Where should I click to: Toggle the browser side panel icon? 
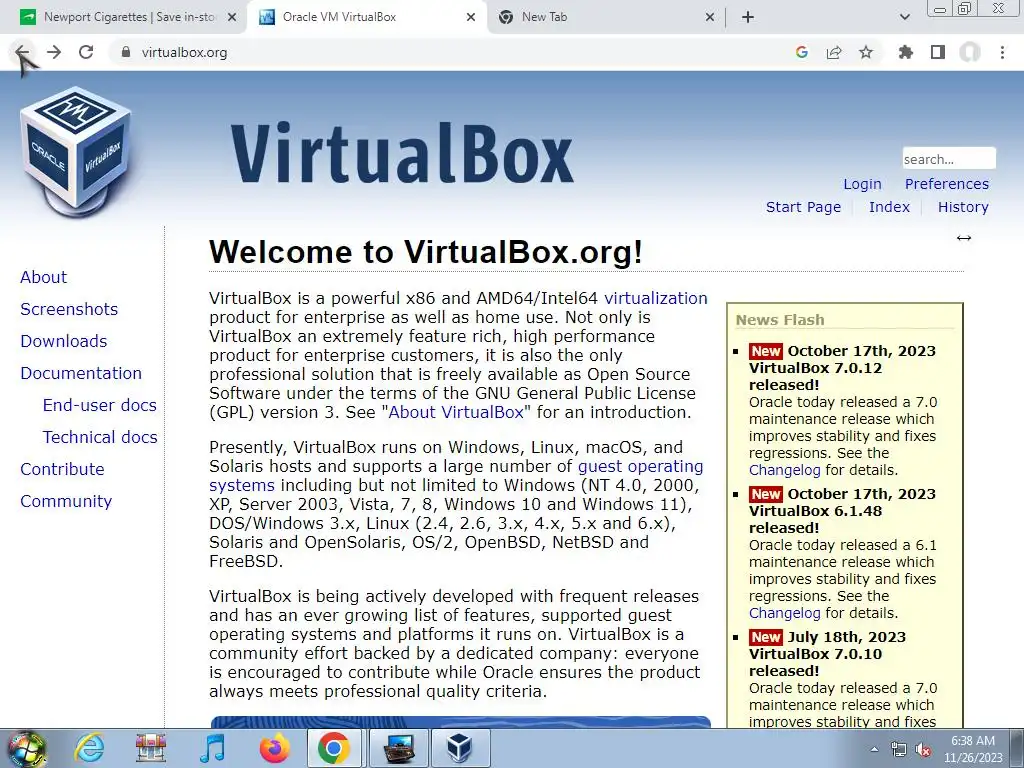tap(938, 52)
